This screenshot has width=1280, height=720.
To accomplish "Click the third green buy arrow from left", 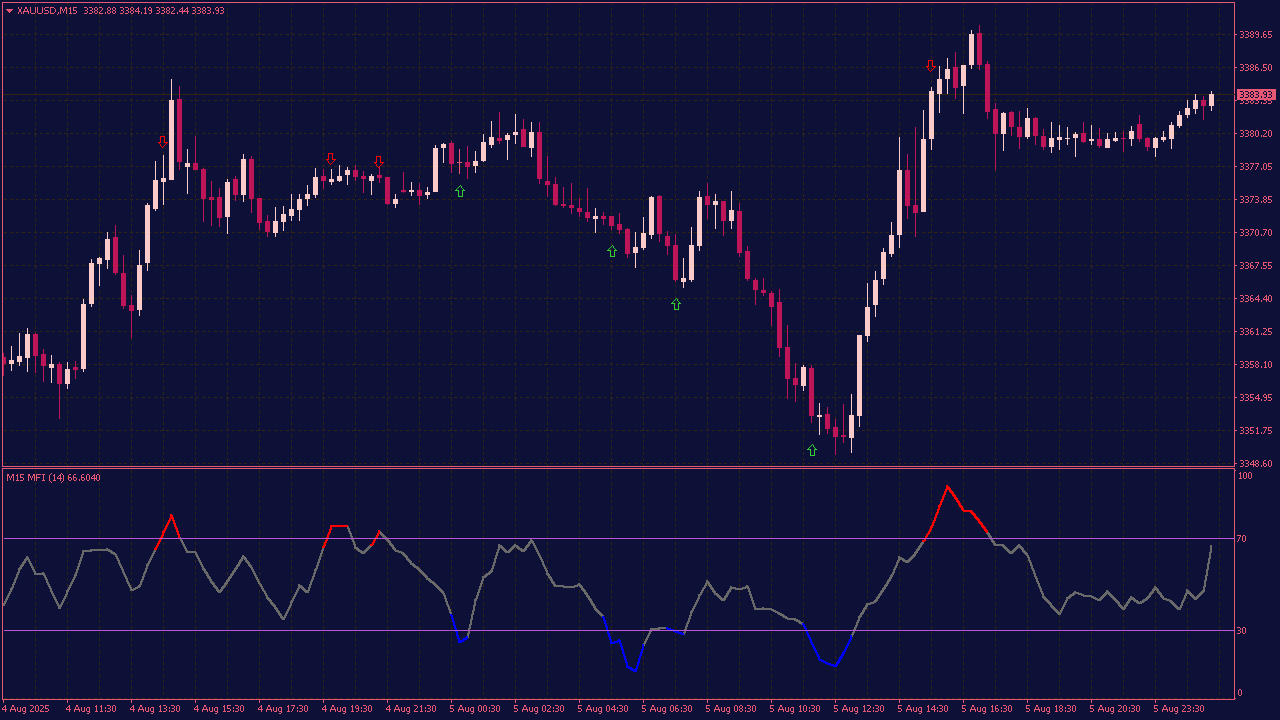I will pyautogui.click(x=676, y=304).
